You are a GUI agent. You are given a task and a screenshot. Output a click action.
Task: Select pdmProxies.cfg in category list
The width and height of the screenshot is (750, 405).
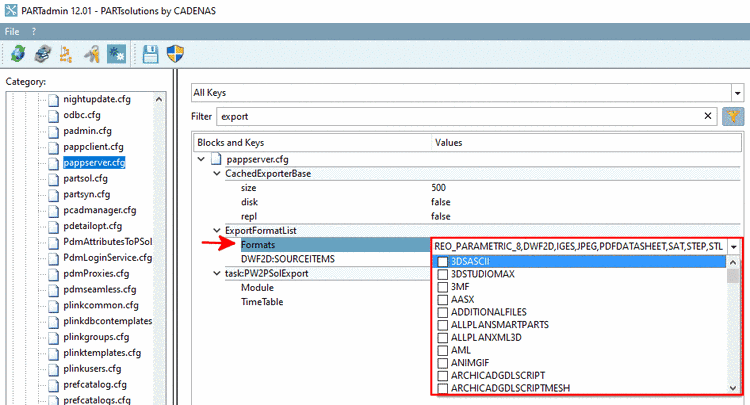tap(96, 274)
